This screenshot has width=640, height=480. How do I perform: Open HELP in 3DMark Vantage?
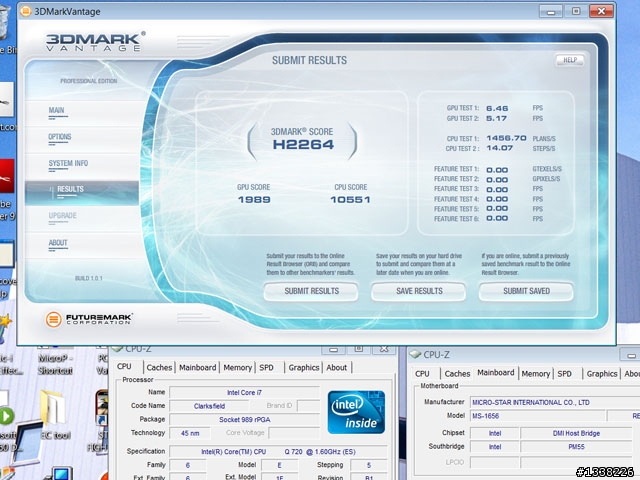pos(570,60)
